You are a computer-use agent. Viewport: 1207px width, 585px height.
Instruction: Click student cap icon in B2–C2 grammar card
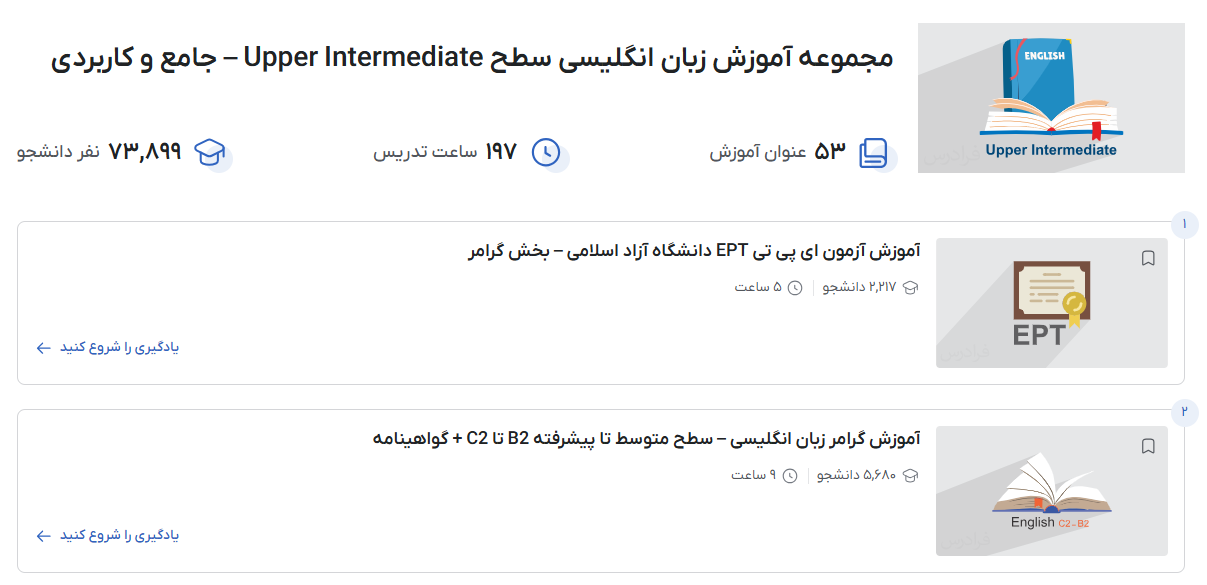coord(910,476)
